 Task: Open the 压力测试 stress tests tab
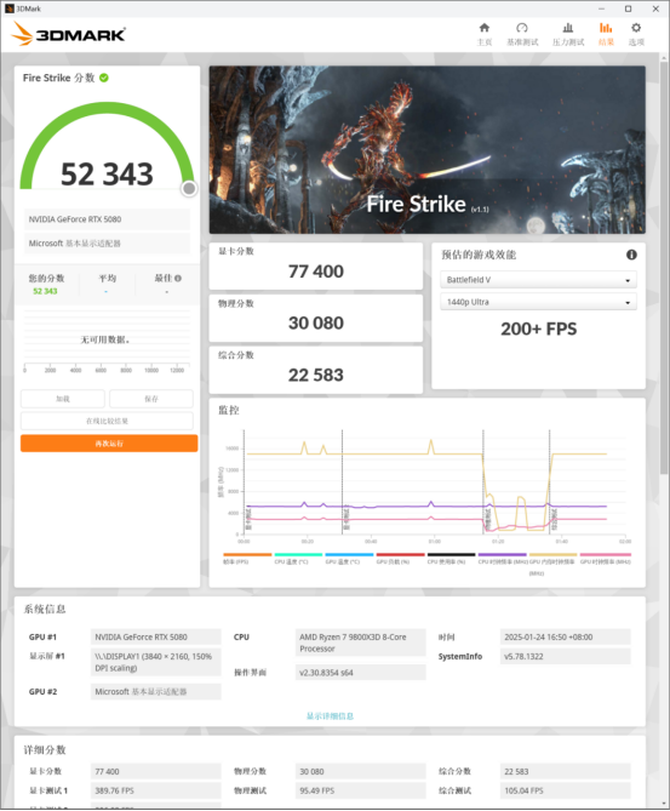pyautogui.click(x=568, y=34)
